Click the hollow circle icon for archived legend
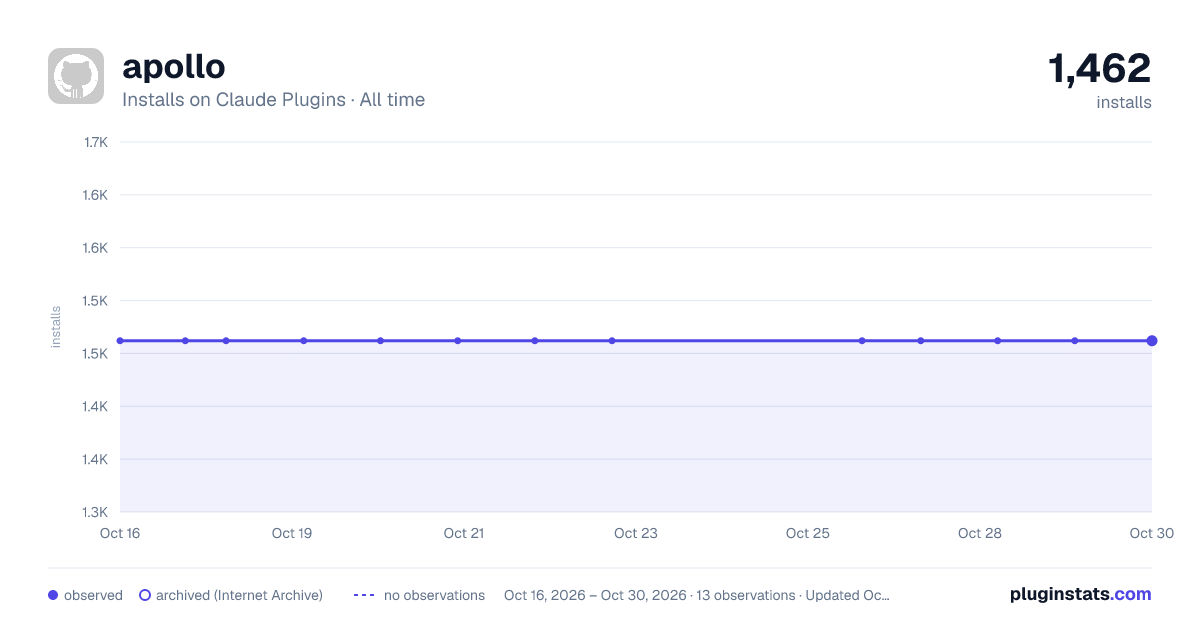The image size is (1200, 630). coord(145,595)
